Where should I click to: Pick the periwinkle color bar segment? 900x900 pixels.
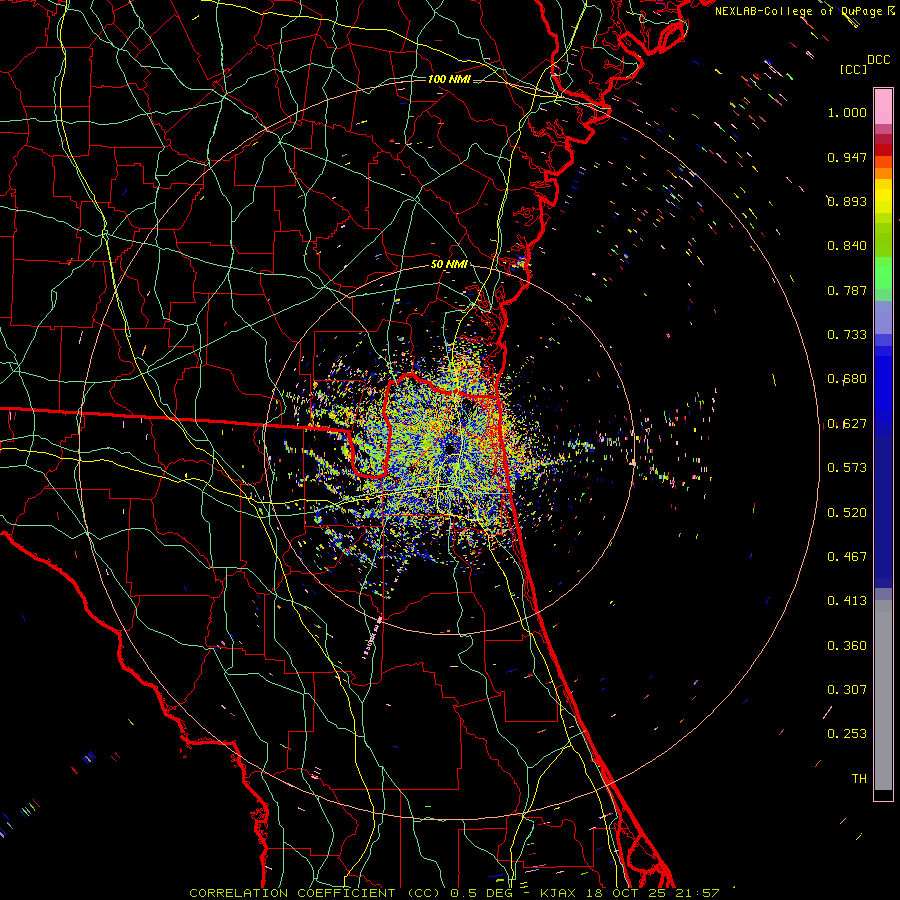pyautogui.click(x=883, y=317)
